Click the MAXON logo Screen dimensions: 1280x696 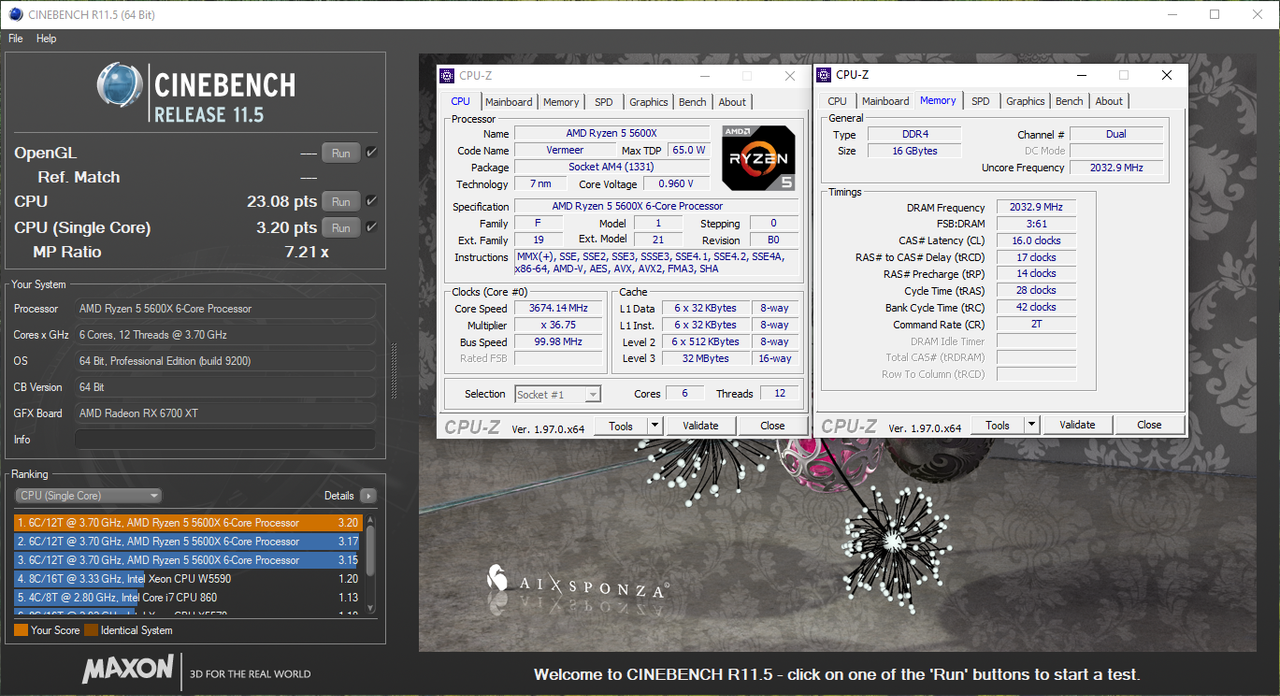click(x=127, y=669)
